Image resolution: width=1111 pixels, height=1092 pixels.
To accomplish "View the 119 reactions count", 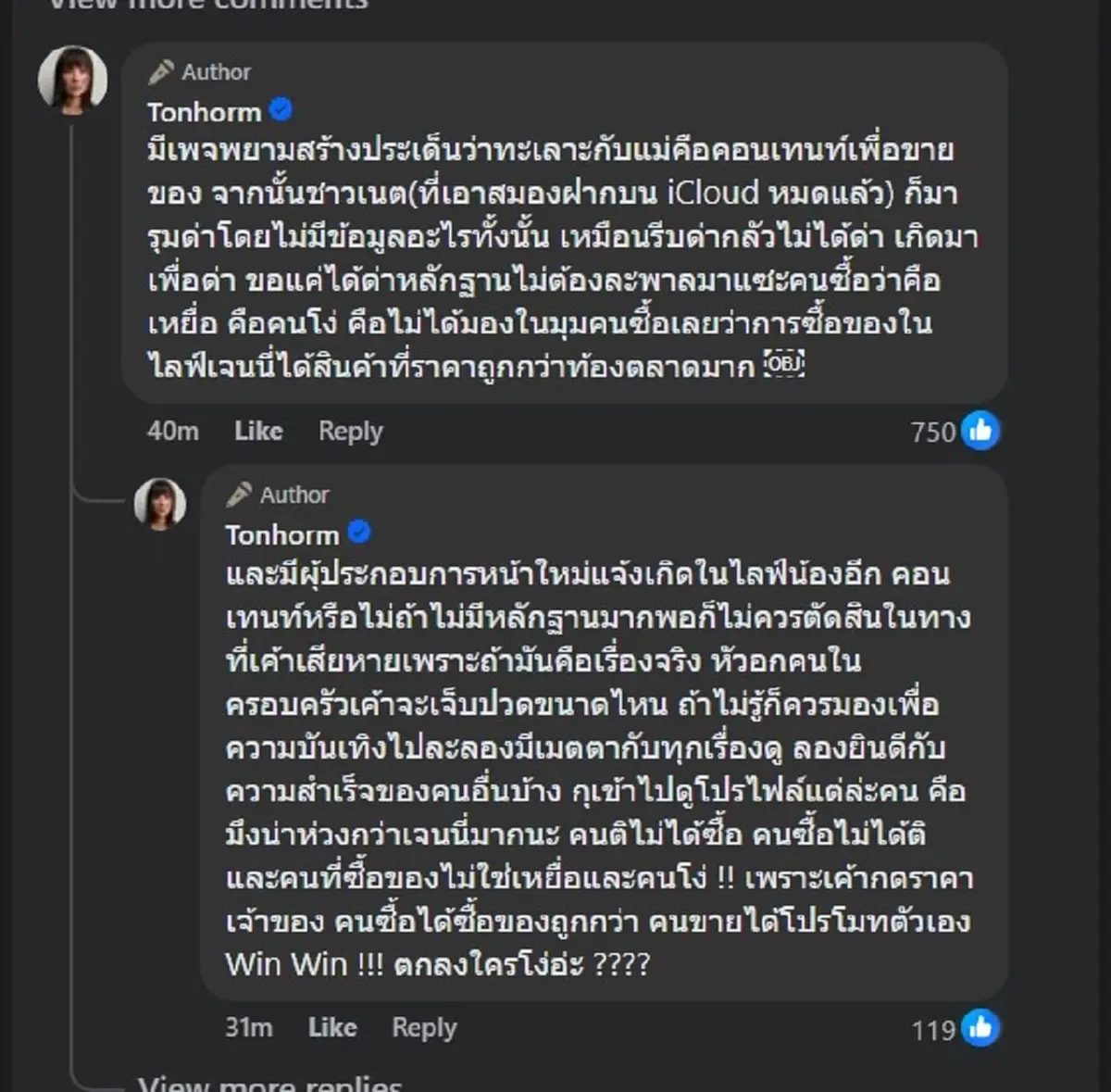I will tap(932, 1029).
